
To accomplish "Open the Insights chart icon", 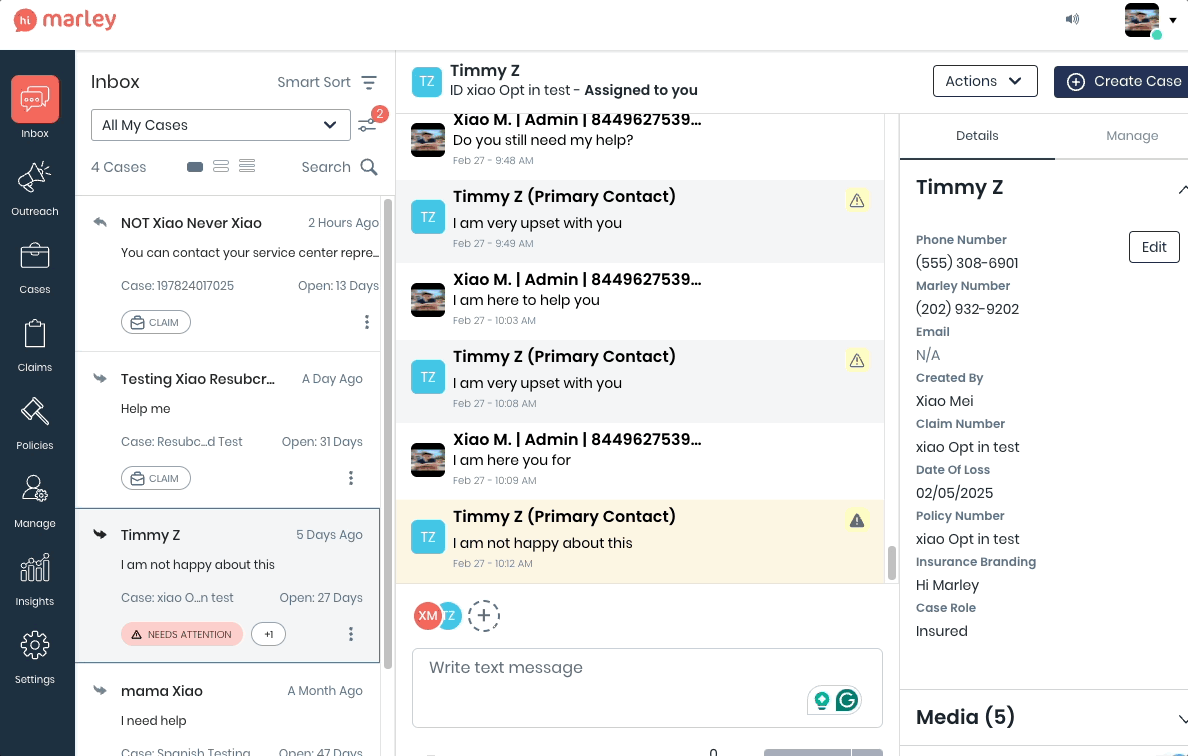I will coord(35,570).
